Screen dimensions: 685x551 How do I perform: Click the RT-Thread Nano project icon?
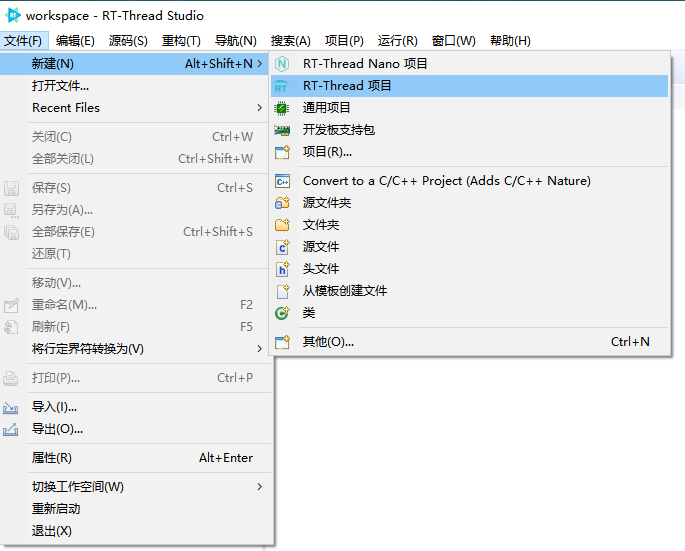click(282, 64)
